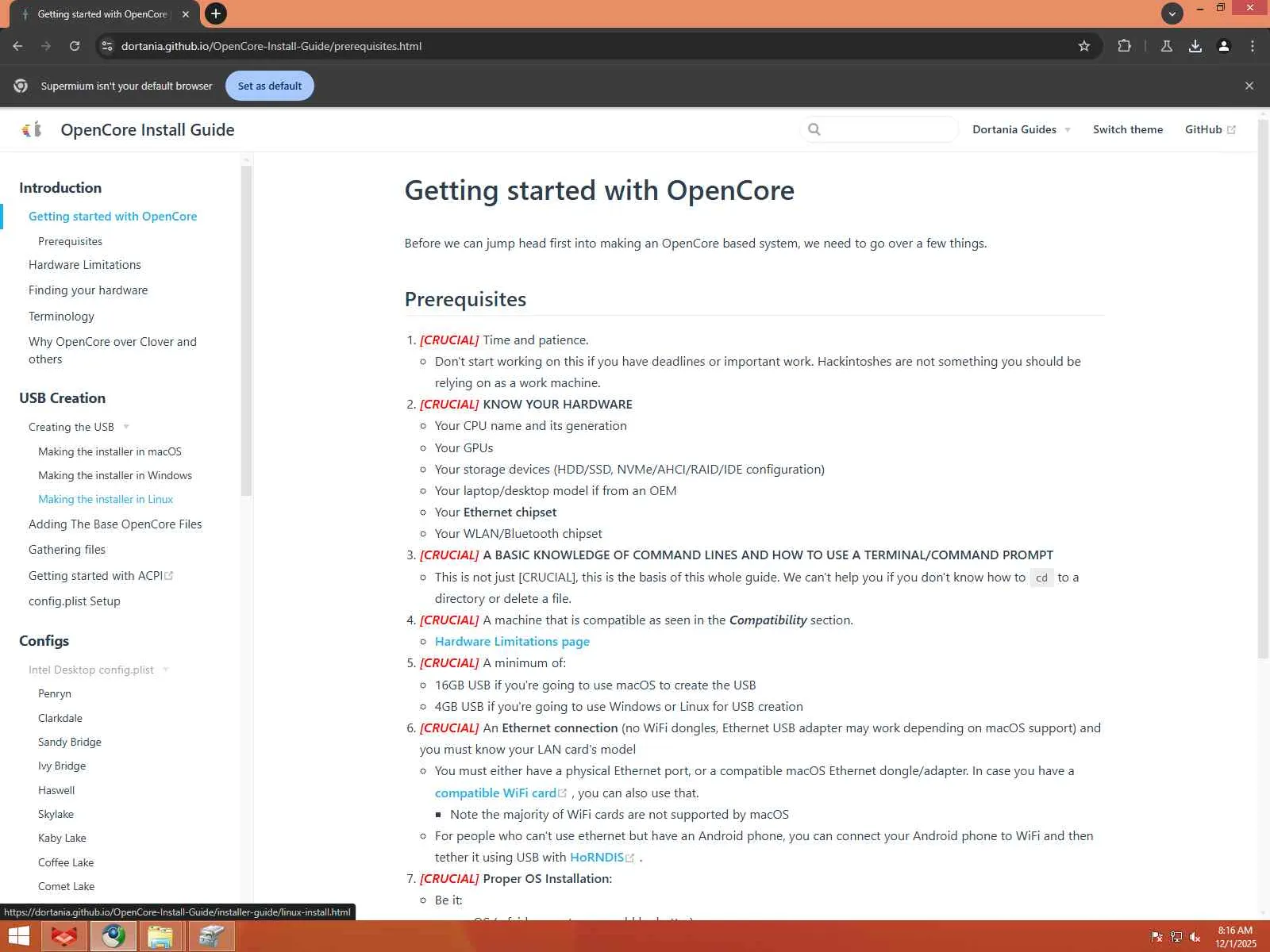Collapse the Intel Desktop config.plist arrow
The height and width of the screenshot is (952, 1270).
click(166, 670)
